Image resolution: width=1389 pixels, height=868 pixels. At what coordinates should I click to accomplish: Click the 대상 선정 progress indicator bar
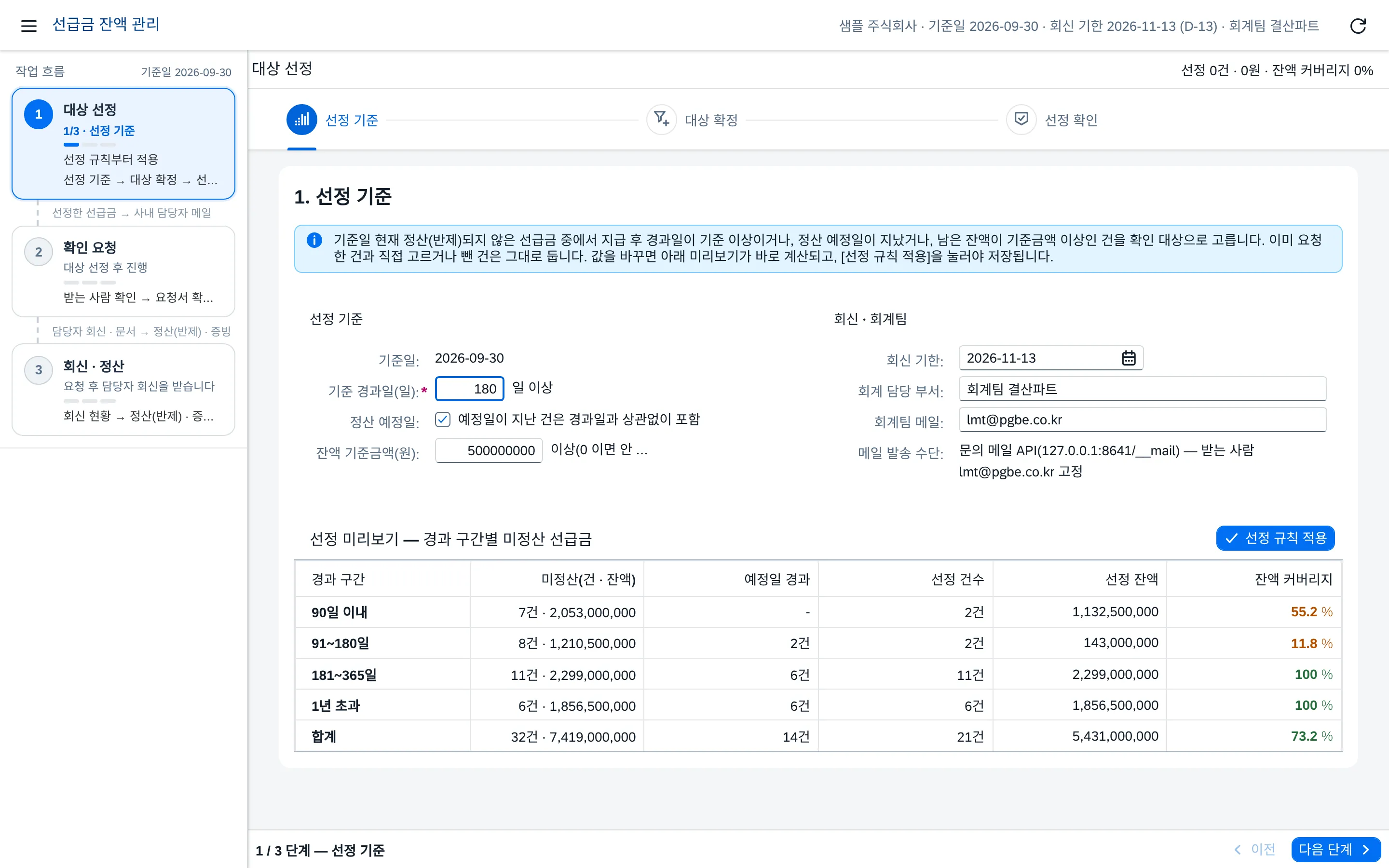click(x=90, y=145)
